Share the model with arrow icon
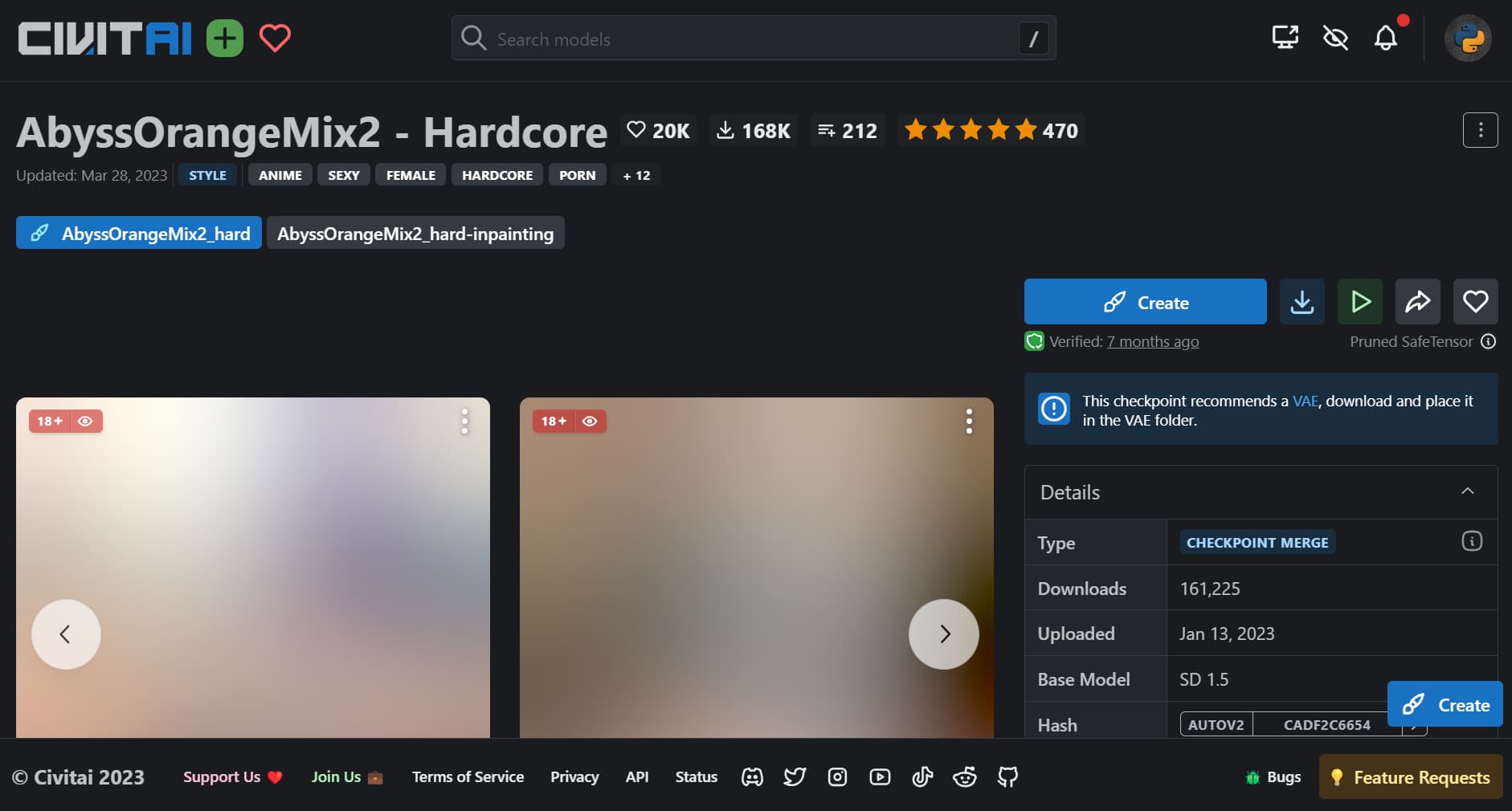 pyautogui.click(x=1418, y=302)
